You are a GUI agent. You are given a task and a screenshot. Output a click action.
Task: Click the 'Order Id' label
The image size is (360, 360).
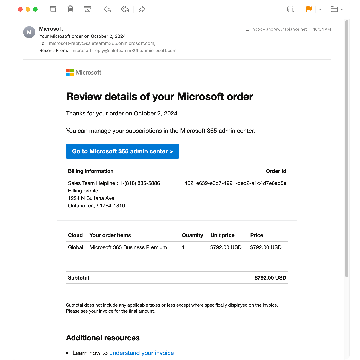point(276,171)
